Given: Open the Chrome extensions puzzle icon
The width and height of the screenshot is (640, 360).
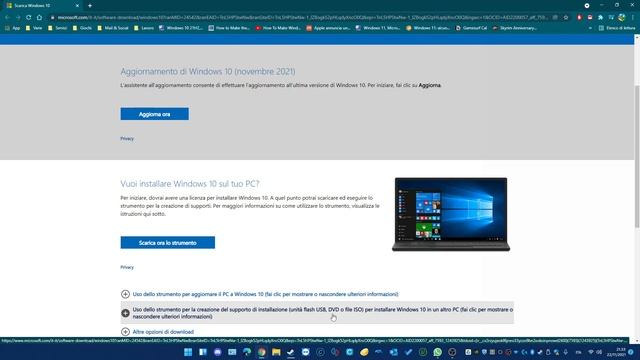Looking at the screenshot, I should 600,18.
